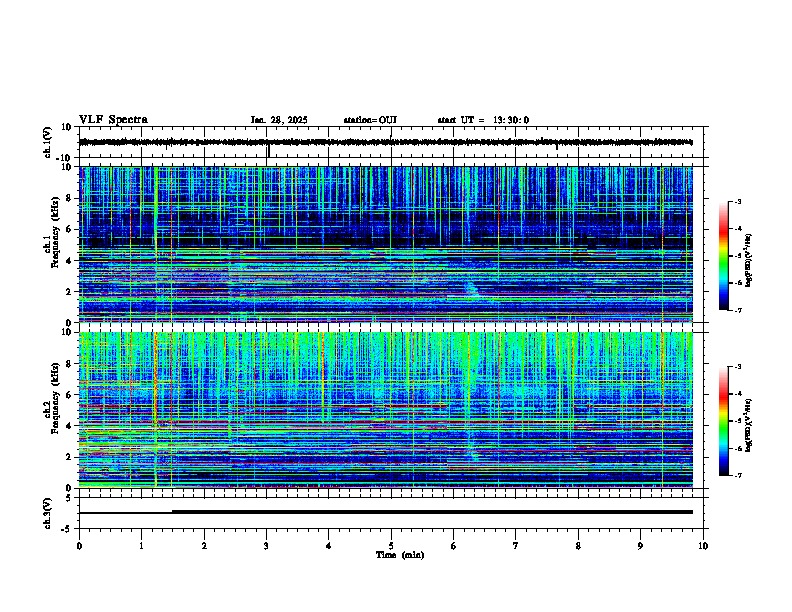
Task: Click the ch.1 spectrogram color scale bar
Action: (724, 256)
